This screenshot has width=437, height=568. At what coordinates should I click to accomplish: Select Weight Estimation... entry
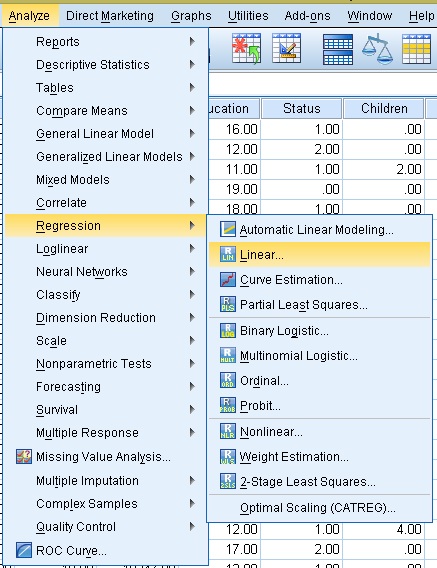[x=320, y=456]
